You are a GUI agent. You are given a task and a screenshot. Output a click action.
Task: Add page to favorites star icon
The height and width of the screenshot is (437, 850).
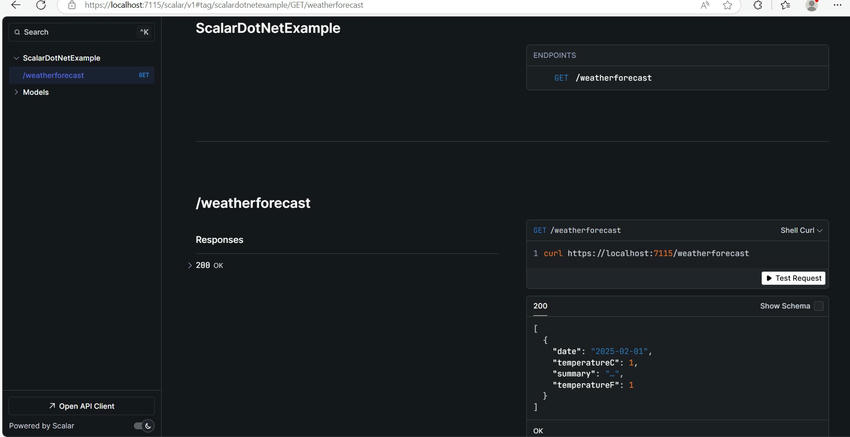(728, 5)
